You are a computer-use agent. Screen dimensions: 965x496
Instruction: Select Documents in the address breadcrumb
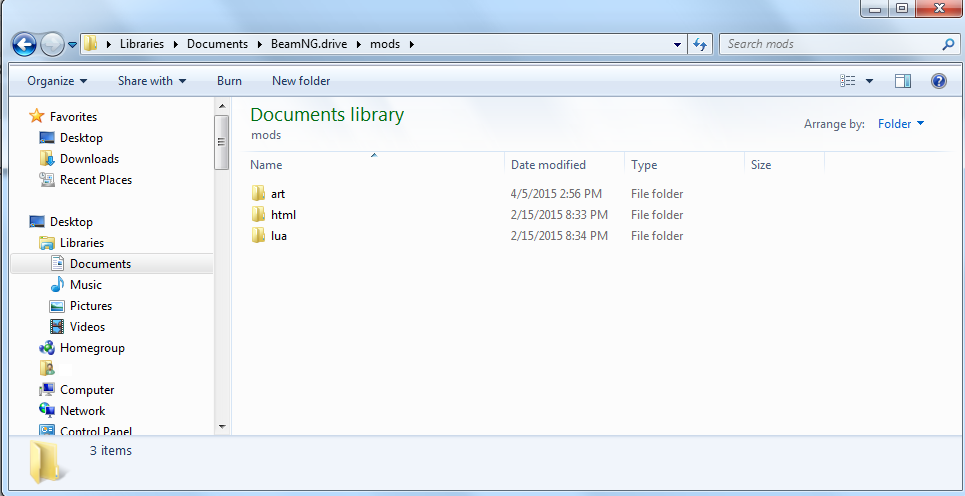coord(217,44)
